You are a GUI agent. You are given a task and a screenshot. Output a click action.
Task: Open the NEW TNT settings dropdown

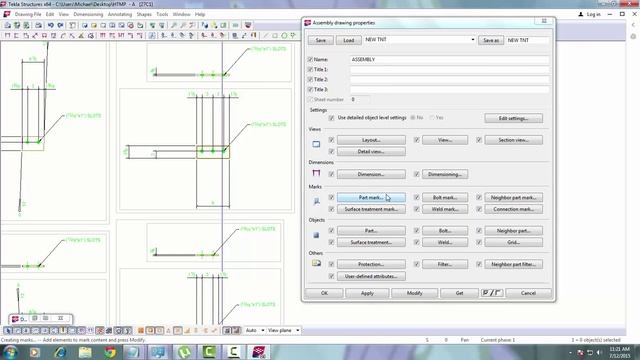[x=473, y=40]
